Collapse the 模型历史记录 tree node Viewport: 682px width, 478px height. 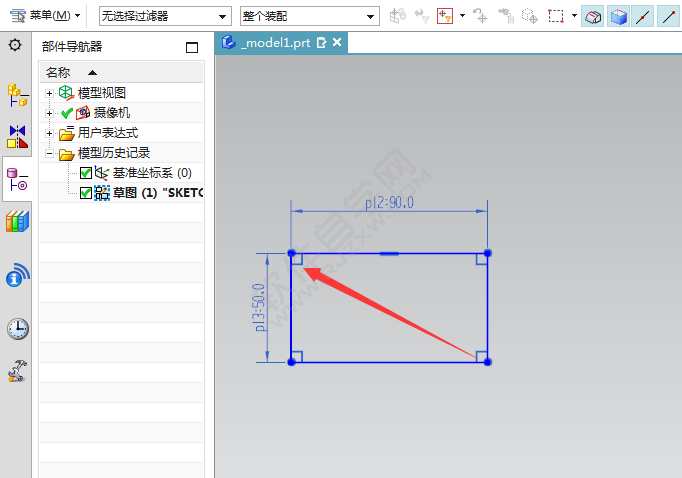point(50,153)
